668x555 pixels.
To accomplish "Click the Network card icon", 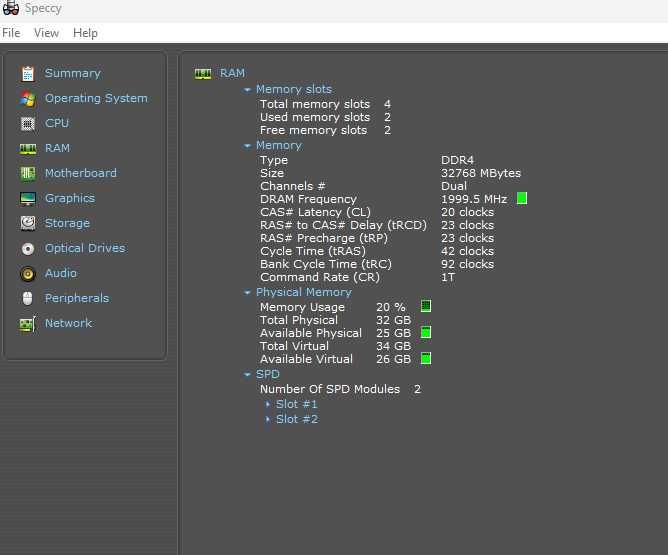I will 28,324.
